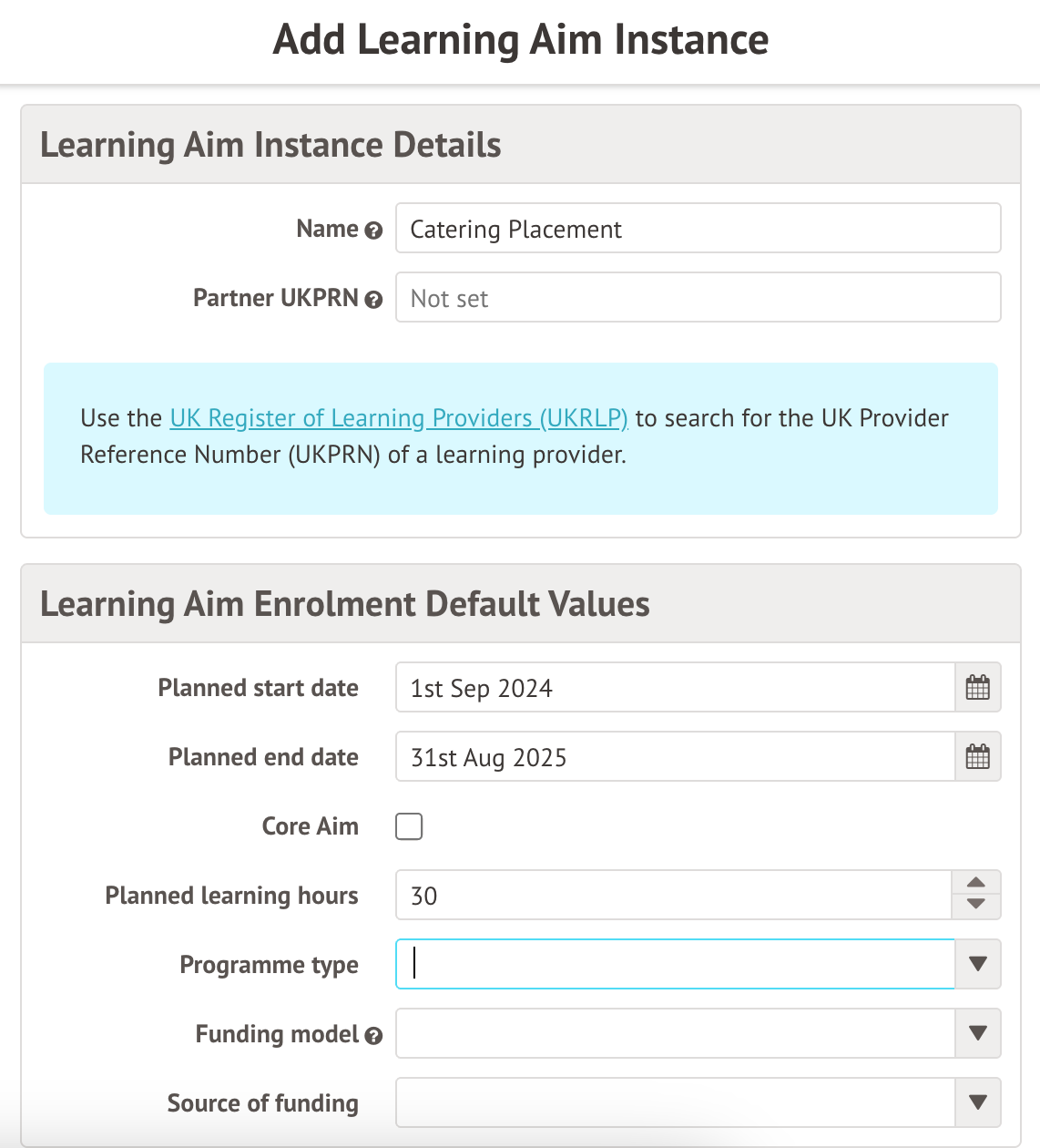This screenshot has width=1040, height=1148.
Task: Expand the Source of funding dropdown arrow
Action: pos(978,1102)
